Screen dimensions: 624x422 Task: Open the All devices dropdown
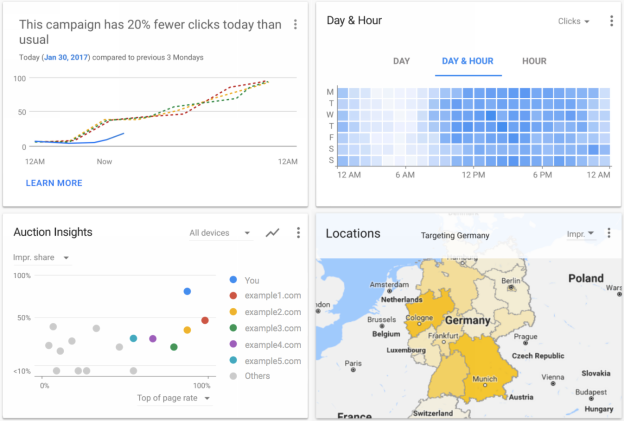(220, 233)
